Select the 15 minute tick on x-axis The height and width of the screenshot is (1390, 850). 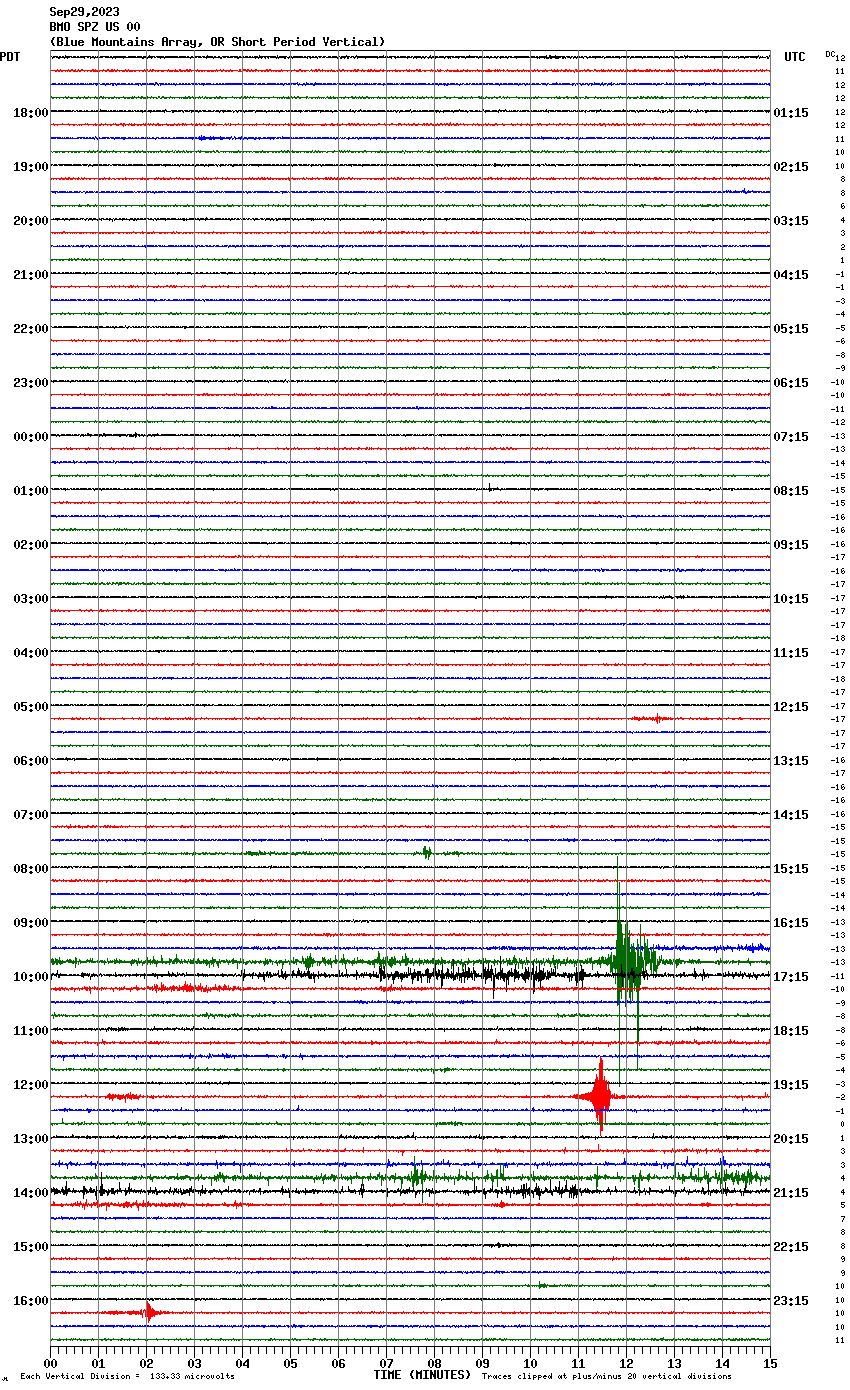tap(769, 1363)
